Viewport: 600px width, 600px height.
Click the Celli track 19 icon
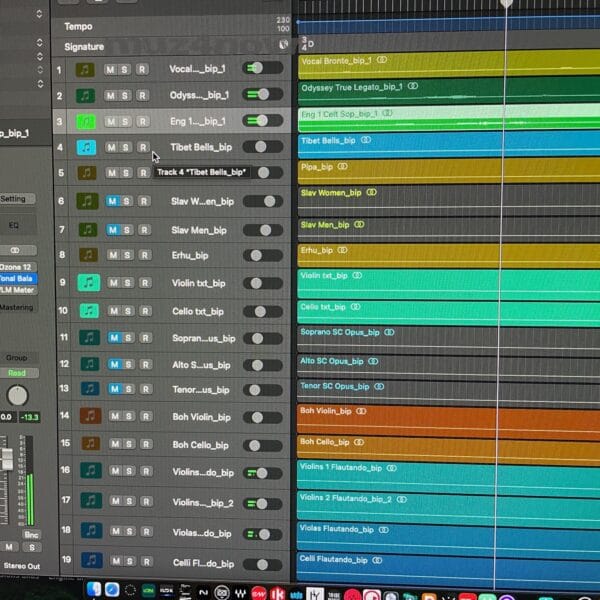[x=92, y=561]
